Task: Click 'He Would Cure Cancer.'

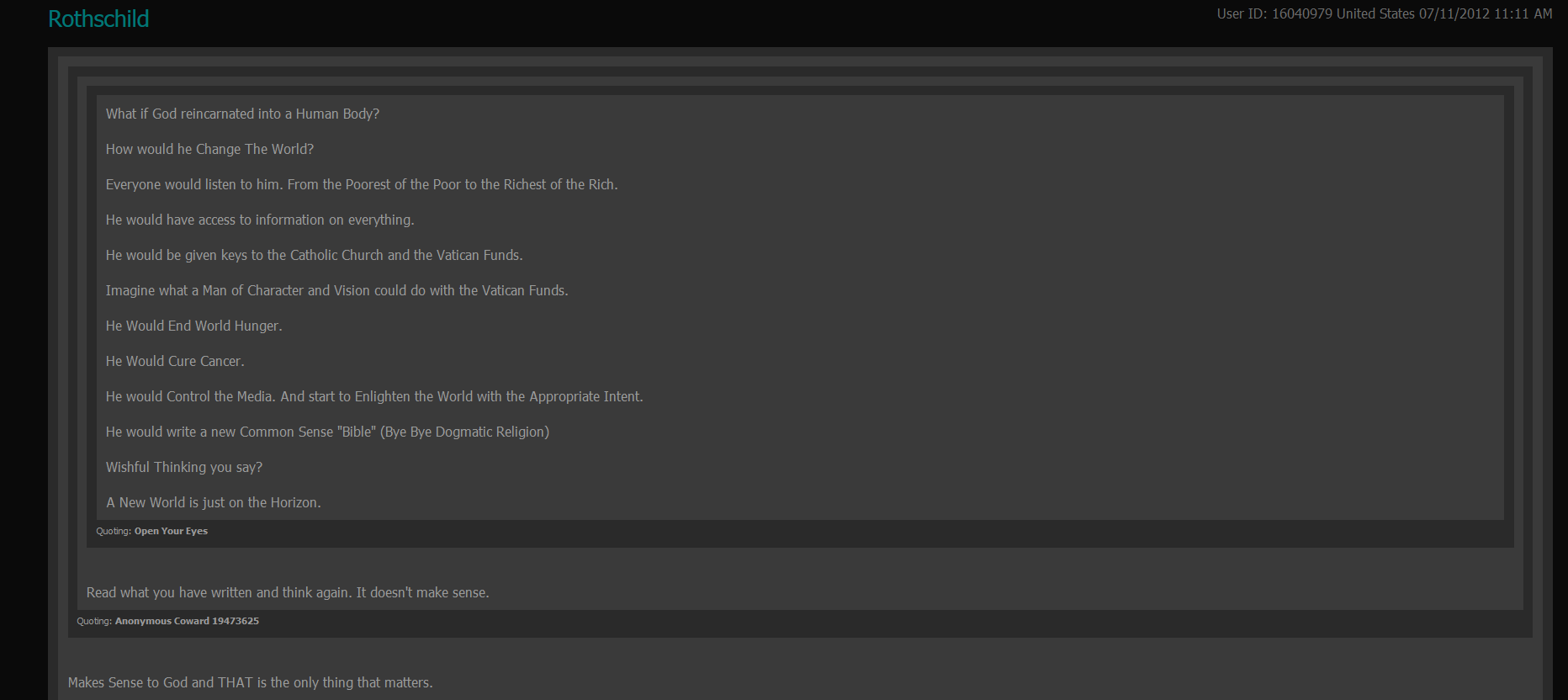Action: 175,361
